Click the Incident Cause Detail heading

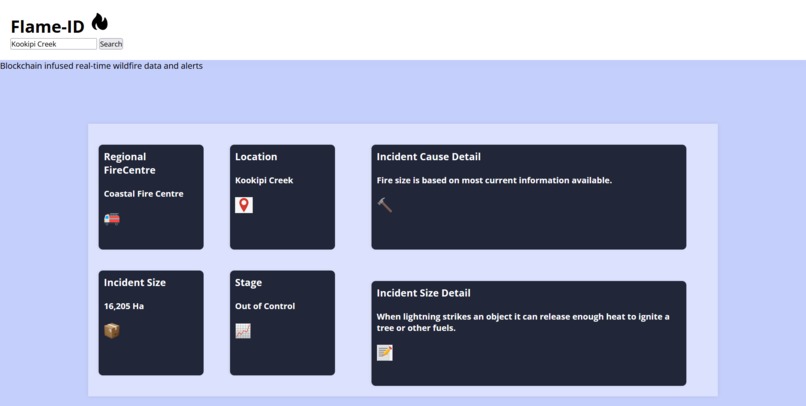point(429,157)
